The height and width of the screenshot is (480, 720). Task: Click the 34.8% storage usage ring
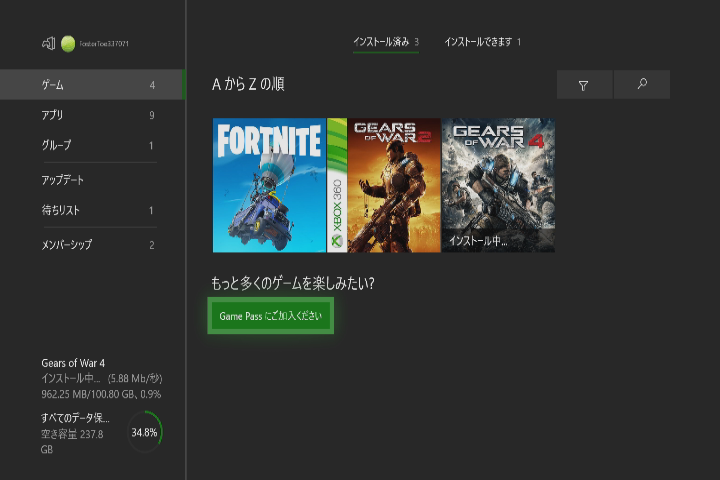click(144, 432)
